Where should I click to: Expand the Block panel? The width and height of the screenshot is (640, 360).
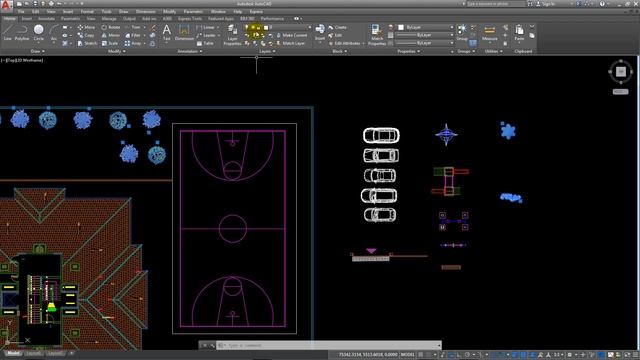[x=340, y=51]
